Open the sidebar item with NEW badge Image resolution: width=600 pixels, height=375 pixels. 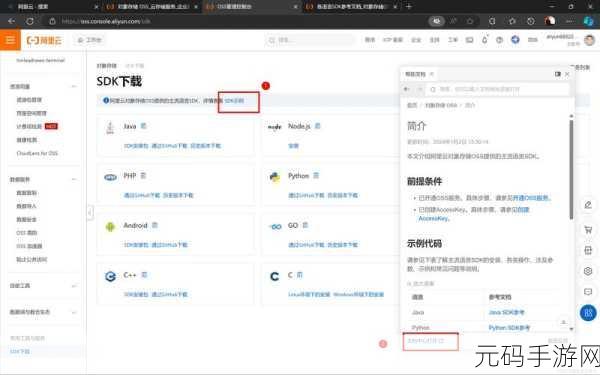pos(37,126)
